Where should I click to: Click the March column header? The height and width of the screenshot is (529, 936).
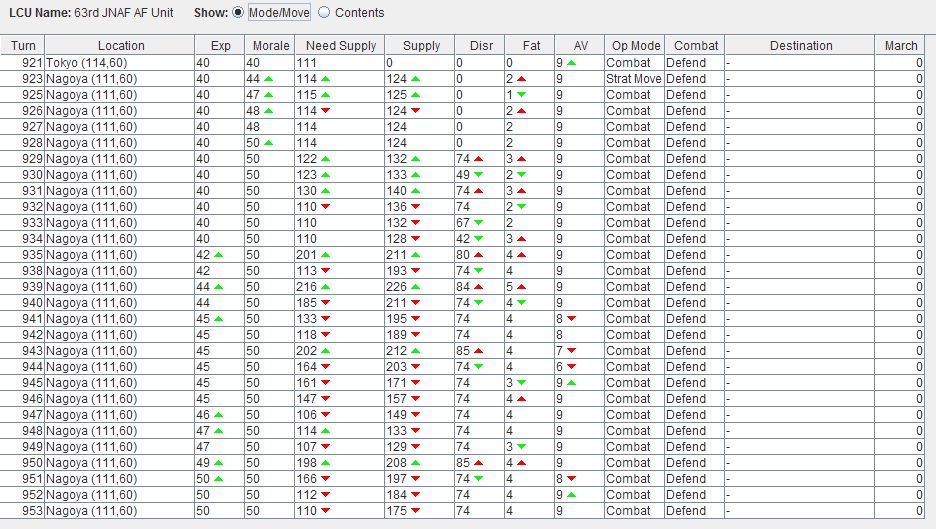point(900,45)
